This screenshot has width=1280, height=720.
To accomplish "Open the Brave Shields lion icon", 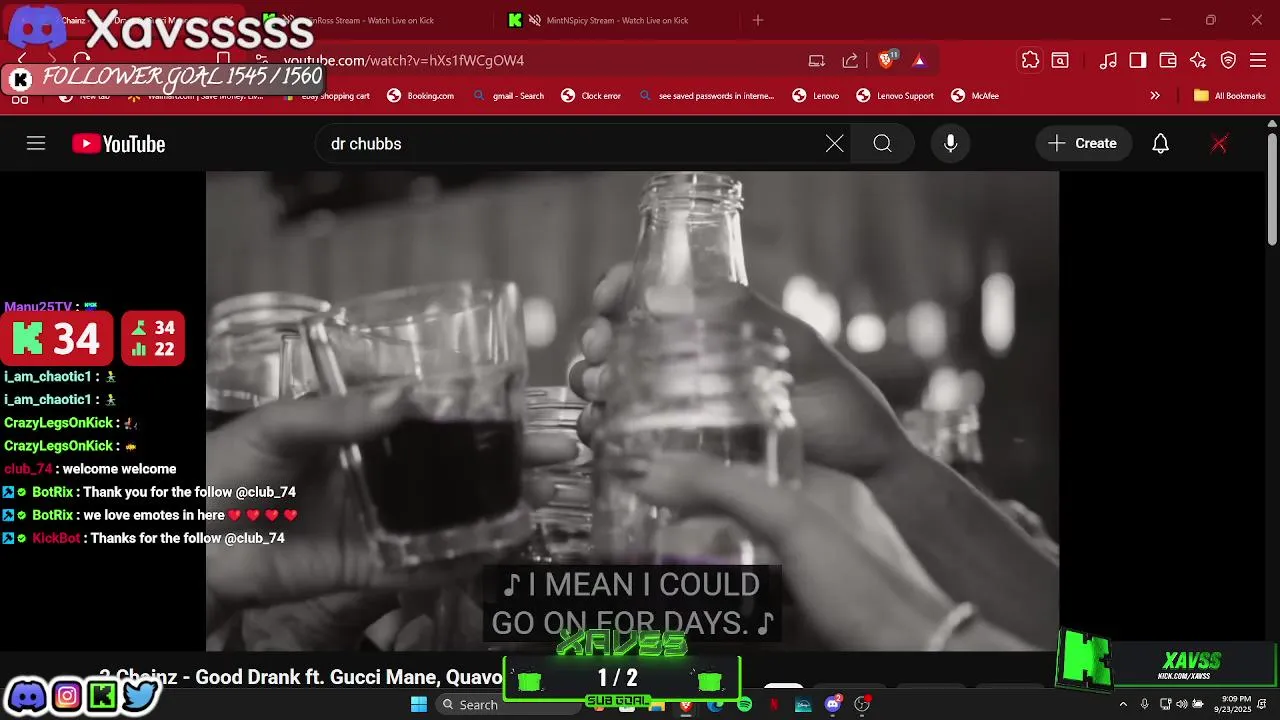I will pyautogui.click(x=885, y=60).
